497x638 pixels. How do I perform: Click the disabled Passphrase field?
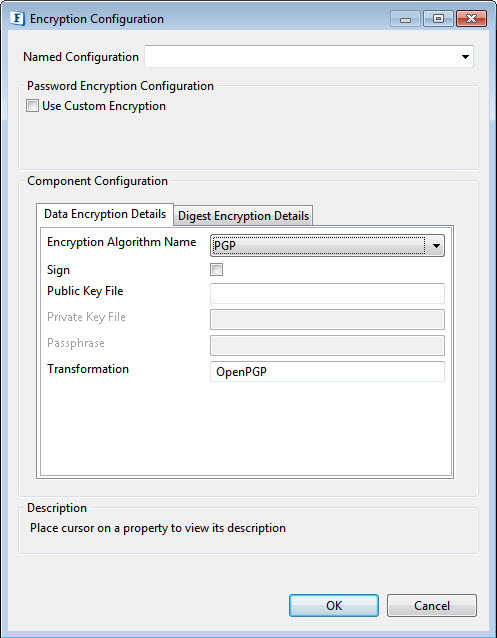click(x=327, y=345)
